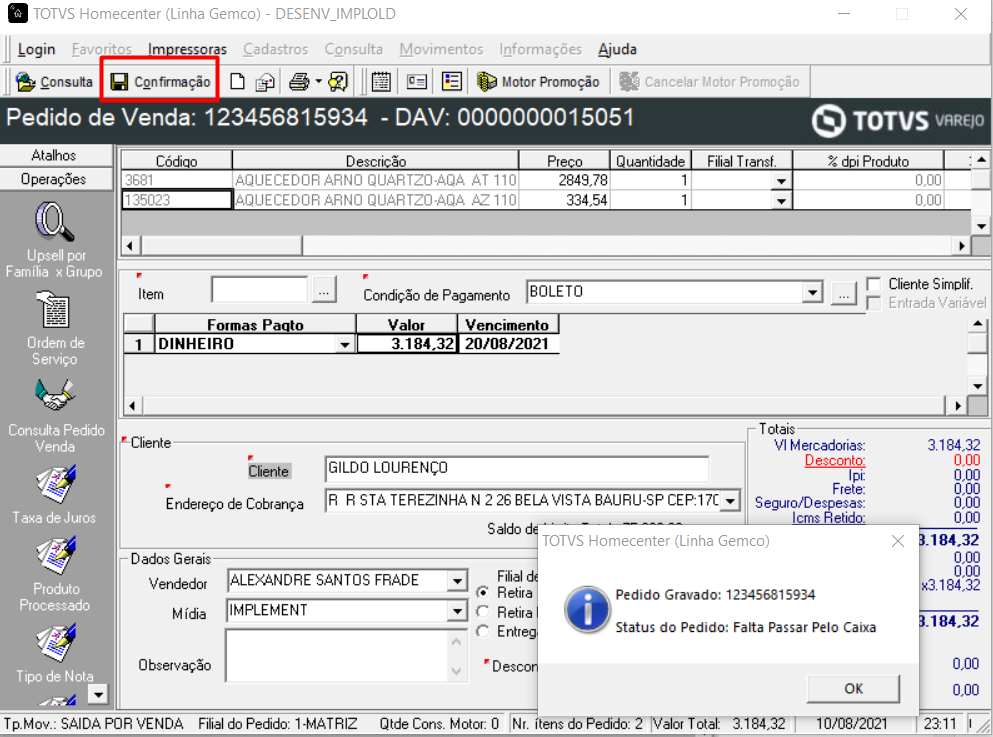This screenshot has height=737, width=993.
Task: Click the list details toolbar icon
Action: 452,82
